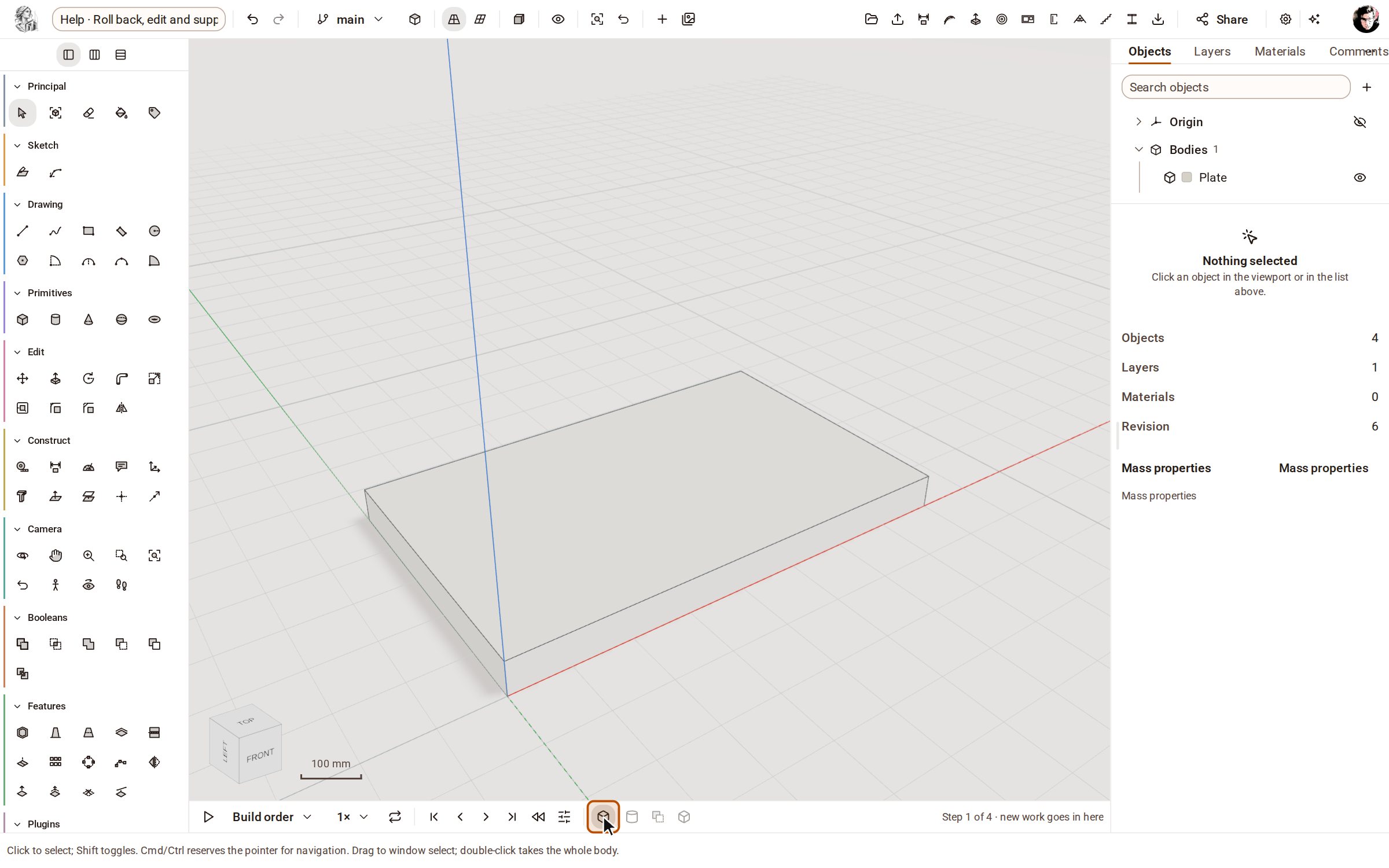Switch to single-column sidebar layout
The image size is (1389, 868).
pyautogui.click(x=68, y=54)
